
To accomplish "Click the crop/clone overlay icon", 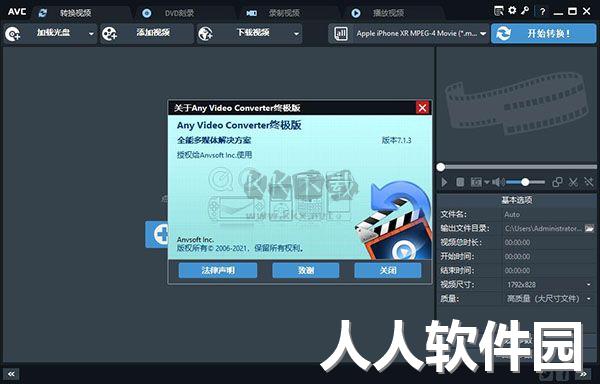I will 558,182.
